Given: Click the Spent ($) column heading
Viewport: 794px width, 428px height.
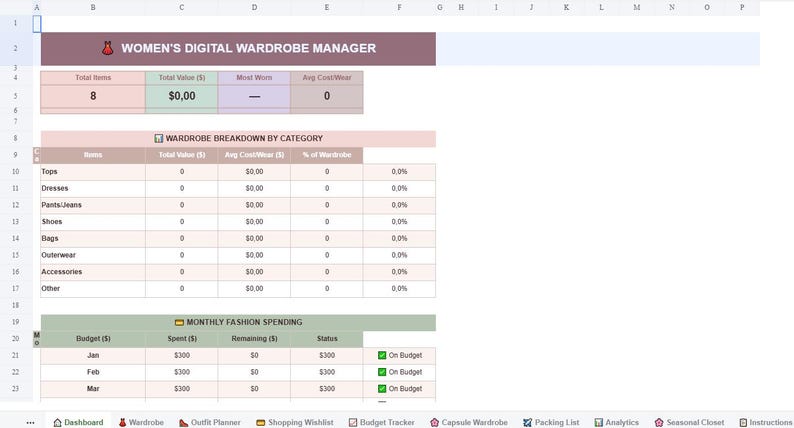Looking at the screenshot, I should [181, 339].
